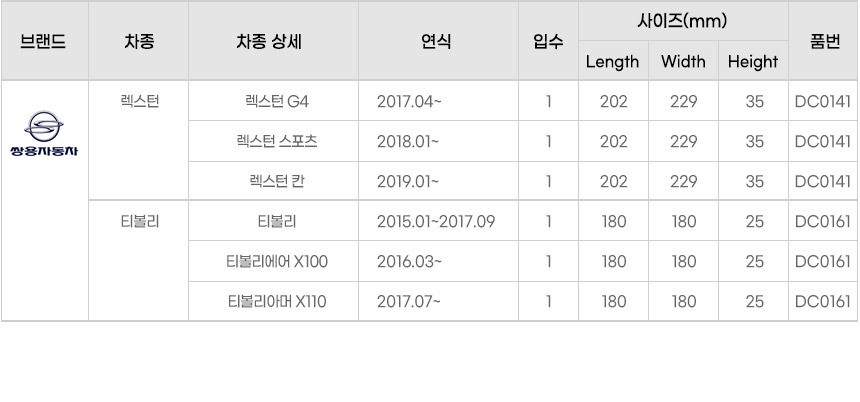This screenshot has width=860, height=402.
Task: Click part number DC0141 for 렉스턴 G4
Action: click(x=822, y=101)
